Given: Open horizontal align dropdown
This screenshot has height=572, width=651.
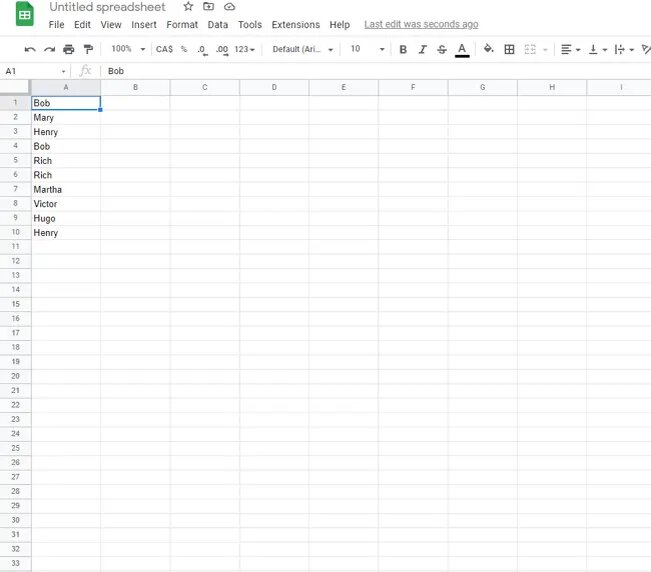Looking at the screenshot, I should (x=570, y=49).
